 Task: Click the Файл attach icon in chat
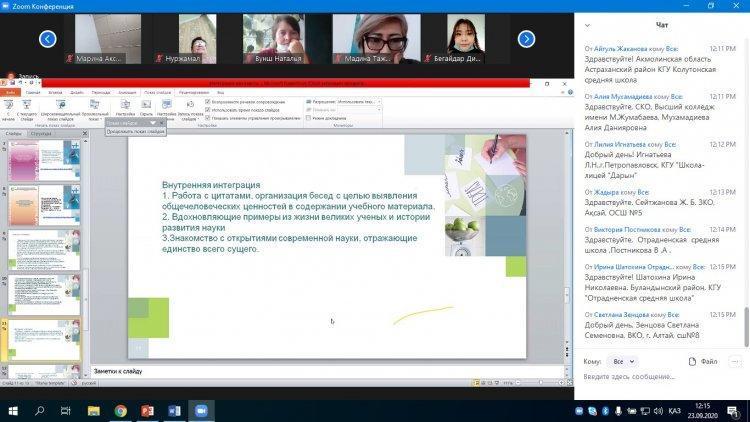pos(703,362)
